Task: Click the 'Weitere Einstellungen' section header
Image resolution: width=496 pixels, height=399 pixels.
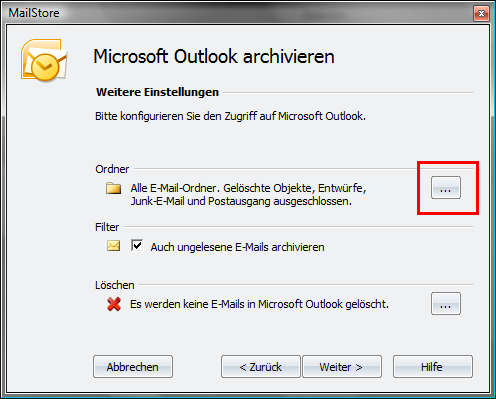Action: point(157,92)
